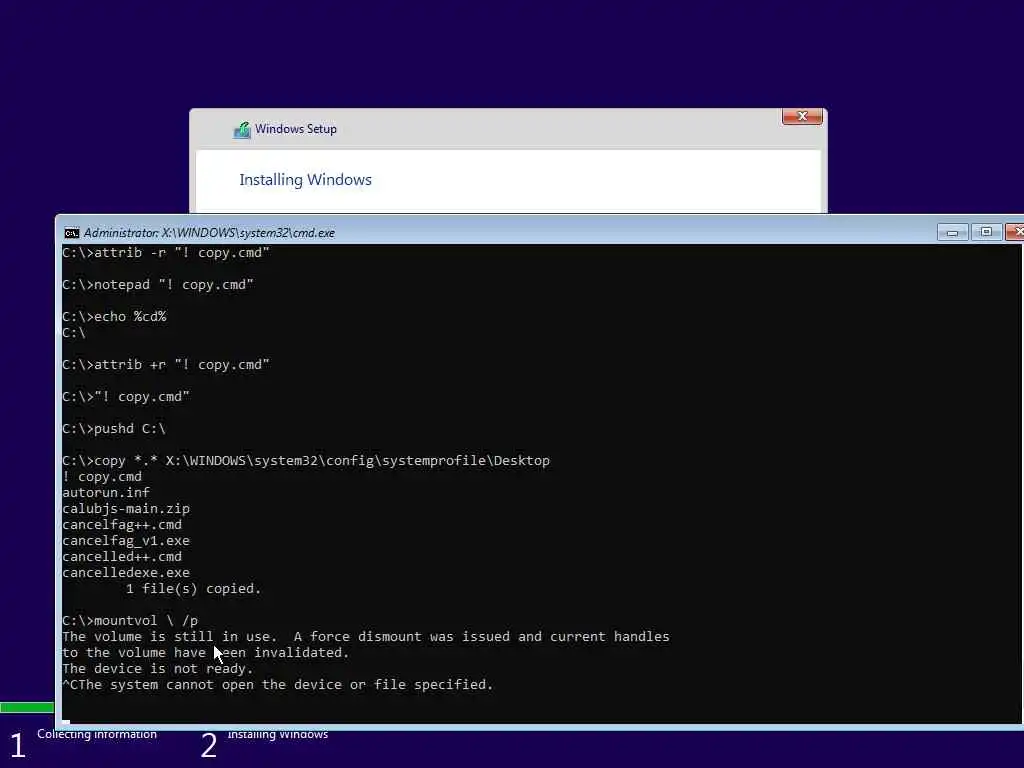The image size is (1024, 768).
Task: Click the 'cancelfag++.cmd' file name
Action: [x=122, y=524]
